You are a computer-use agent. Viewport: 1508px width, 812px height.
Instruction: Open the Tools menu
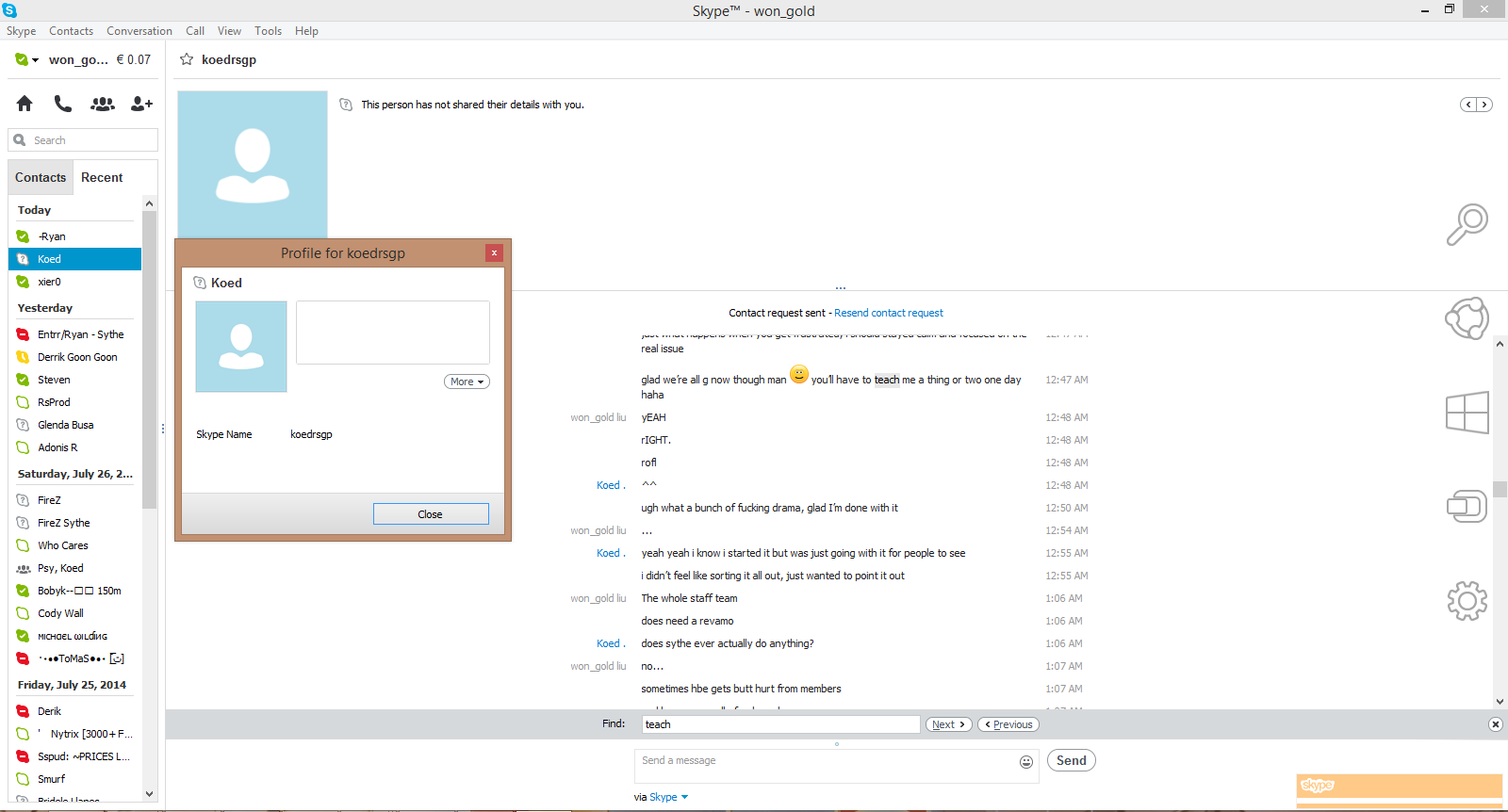click(x=268, y=31)
